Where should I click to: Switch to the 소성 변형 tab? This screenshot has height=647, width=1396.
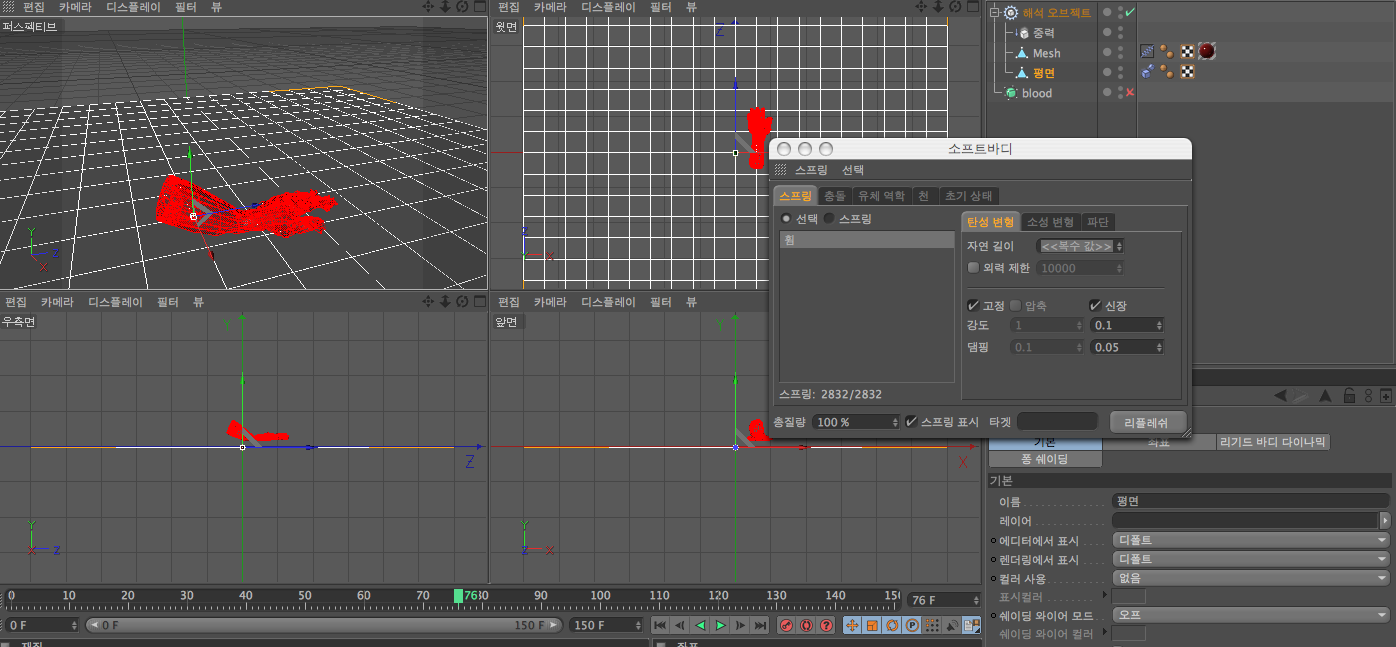pos(1051,222)
